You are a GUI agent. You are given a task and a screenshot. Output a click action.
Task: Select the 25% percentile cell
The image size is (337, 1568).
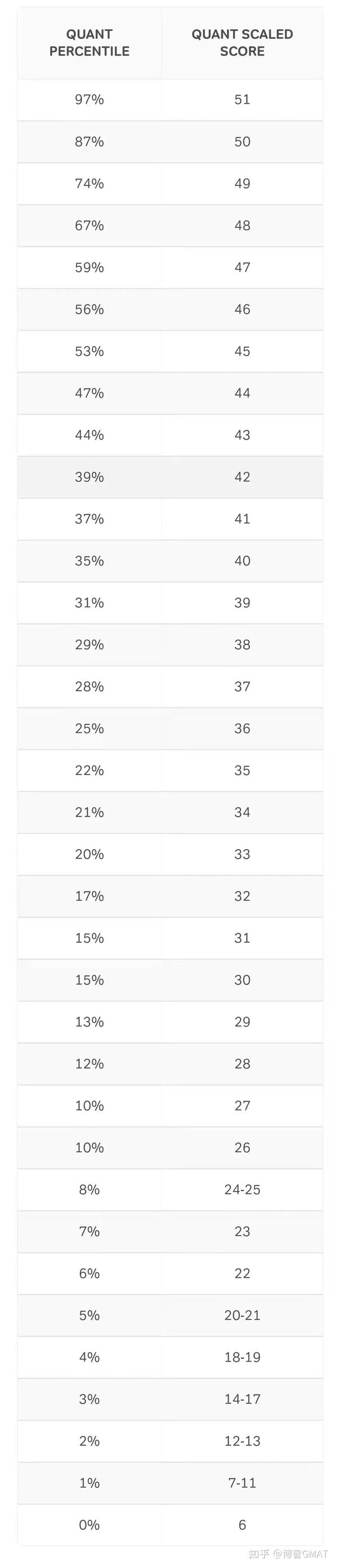89,728
